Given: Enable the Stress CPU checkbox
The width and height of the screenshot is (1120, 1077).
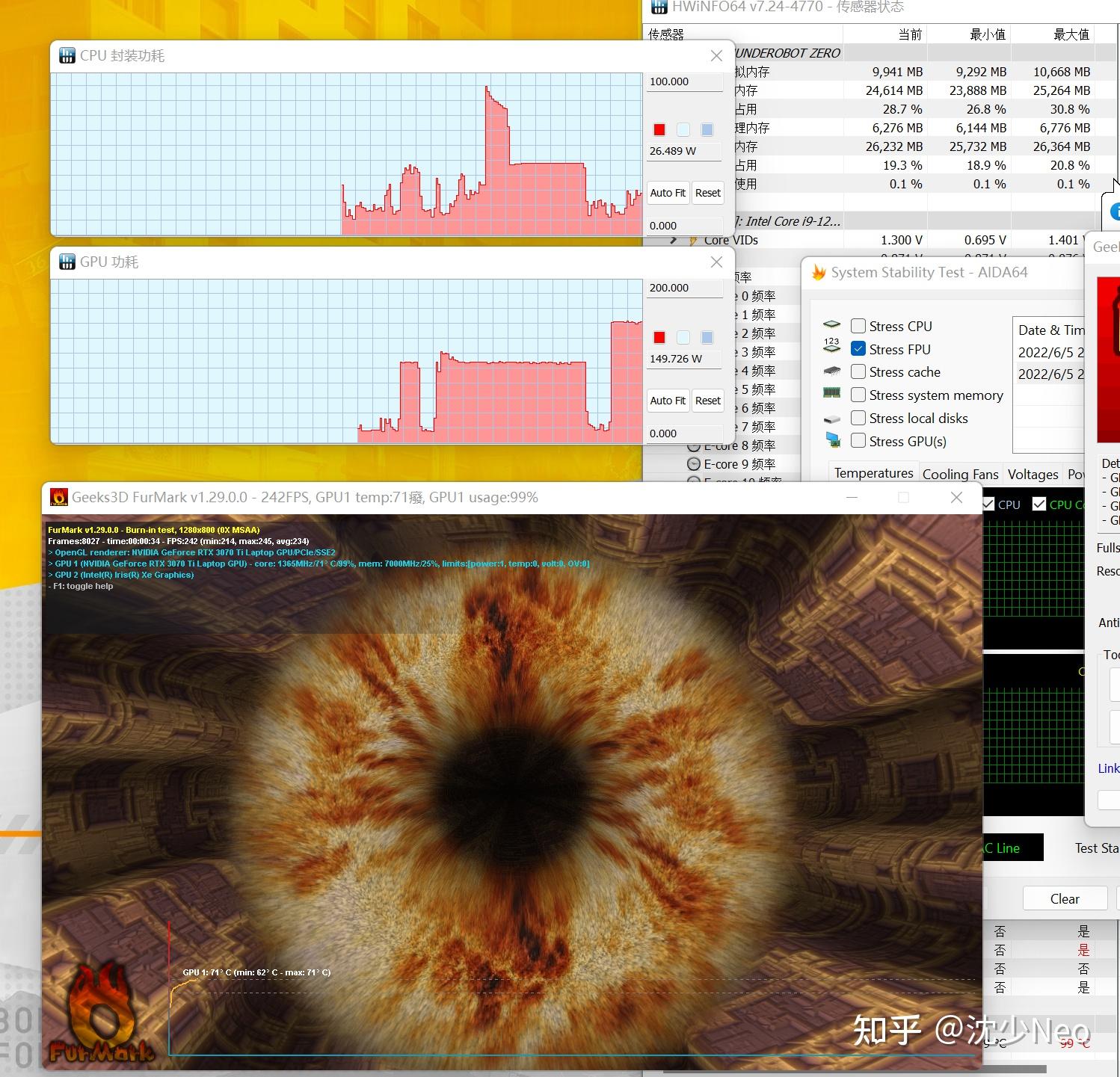Looking at the screenshot, I should [x=858, y=326].
